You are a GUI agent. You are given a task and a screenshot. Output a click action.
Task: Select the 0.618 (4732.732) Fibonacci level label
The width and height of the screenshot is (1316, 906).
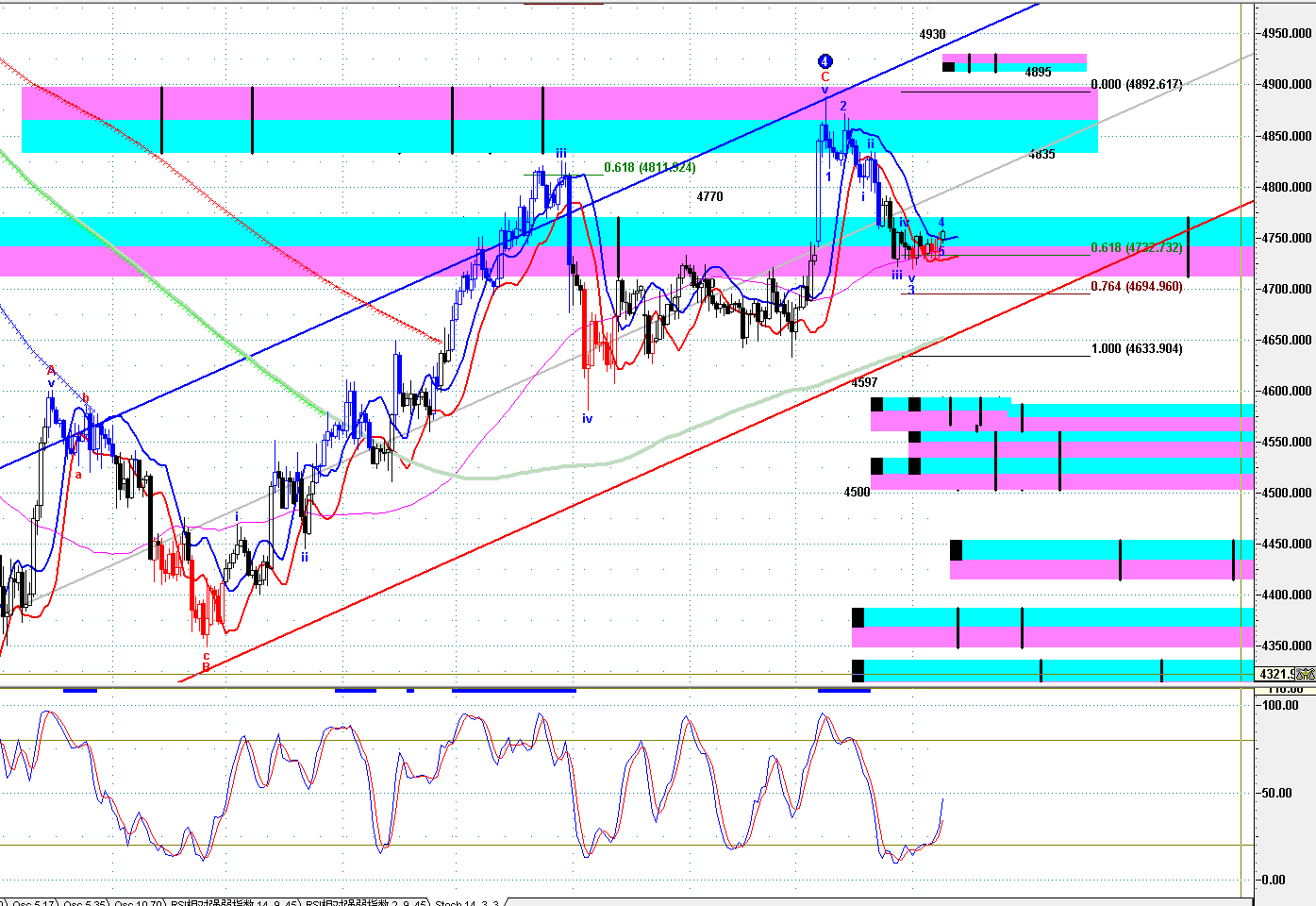coord(1136,248)
